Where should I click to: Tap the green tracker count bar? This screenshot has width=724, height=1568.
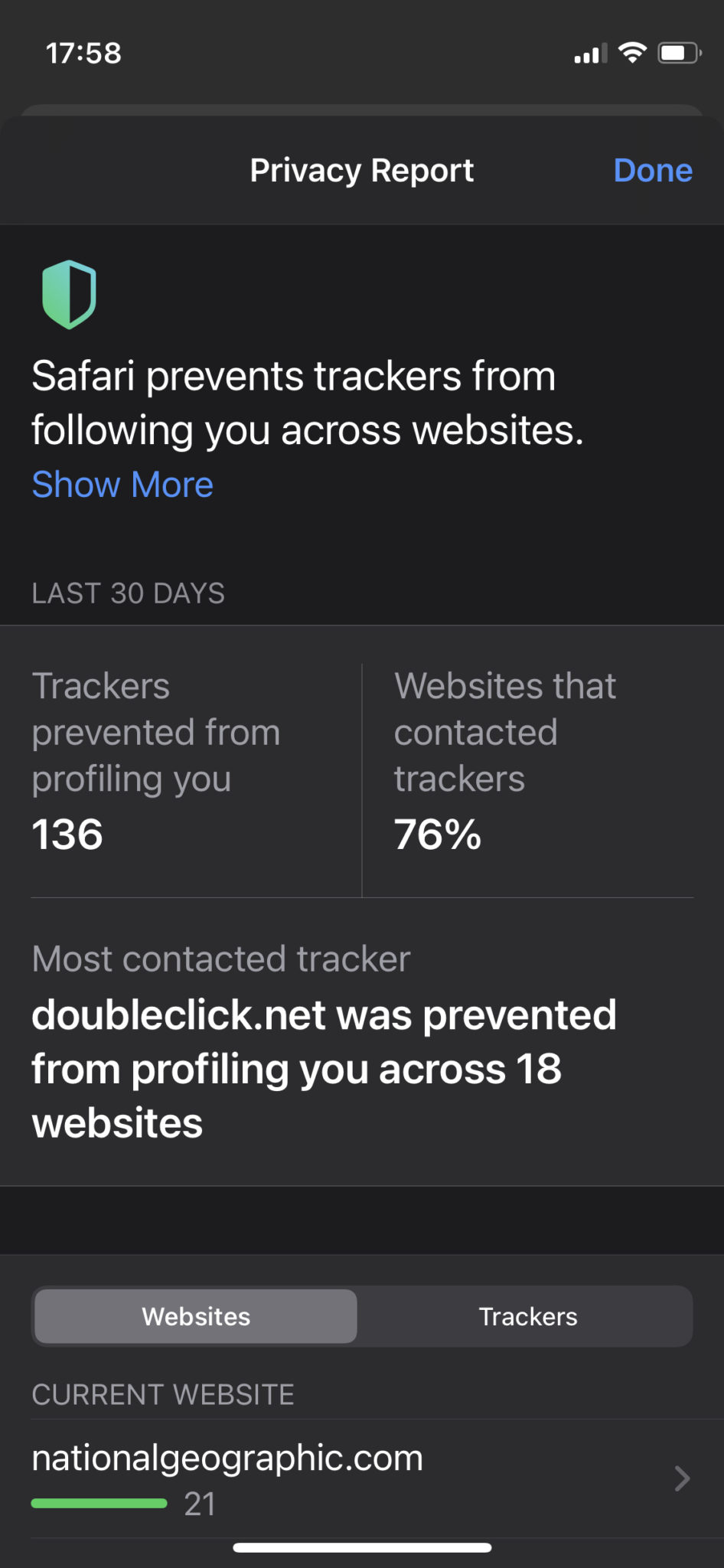(99, 1504)
